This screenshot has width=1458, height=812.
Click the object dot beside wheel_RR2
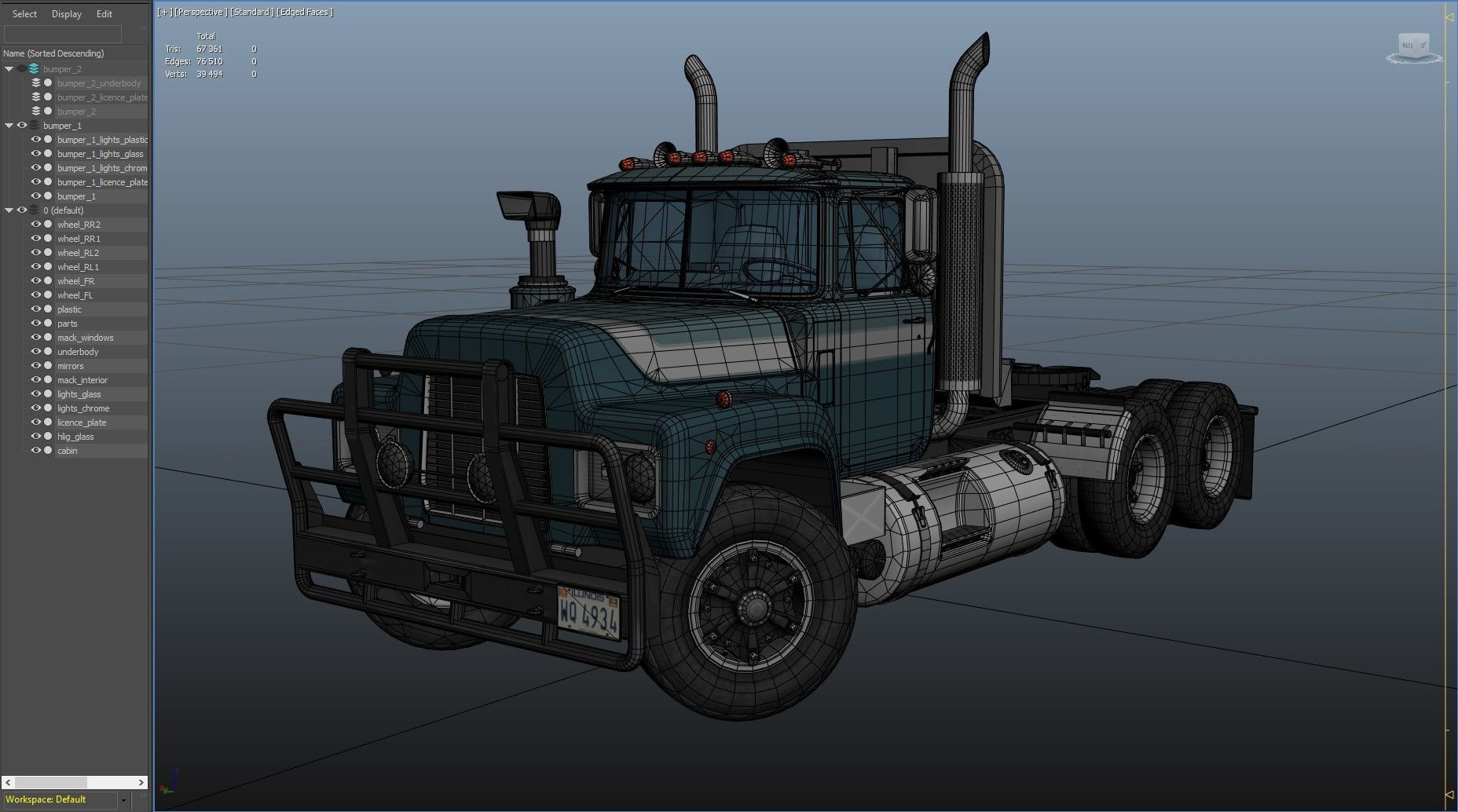click(48, 225)
